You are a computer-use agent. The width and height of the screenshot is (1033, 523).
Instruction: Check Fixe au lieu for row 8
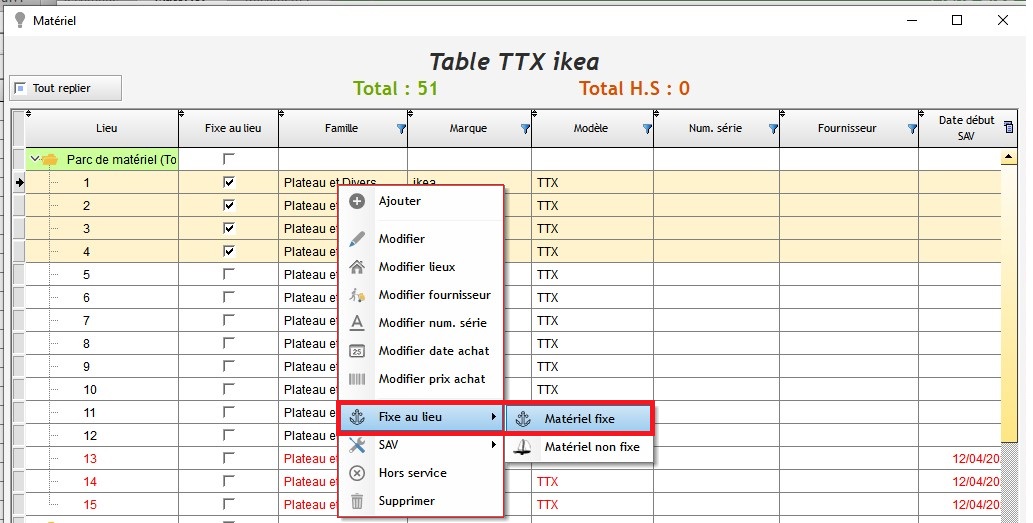click(229, 343)
